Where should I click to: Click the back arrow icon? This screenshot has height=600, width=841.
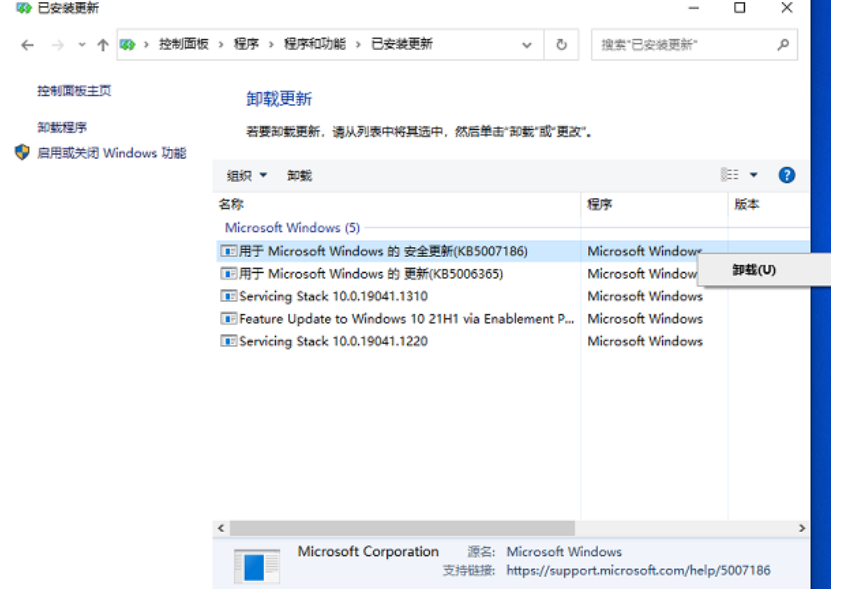click(27, 44)
